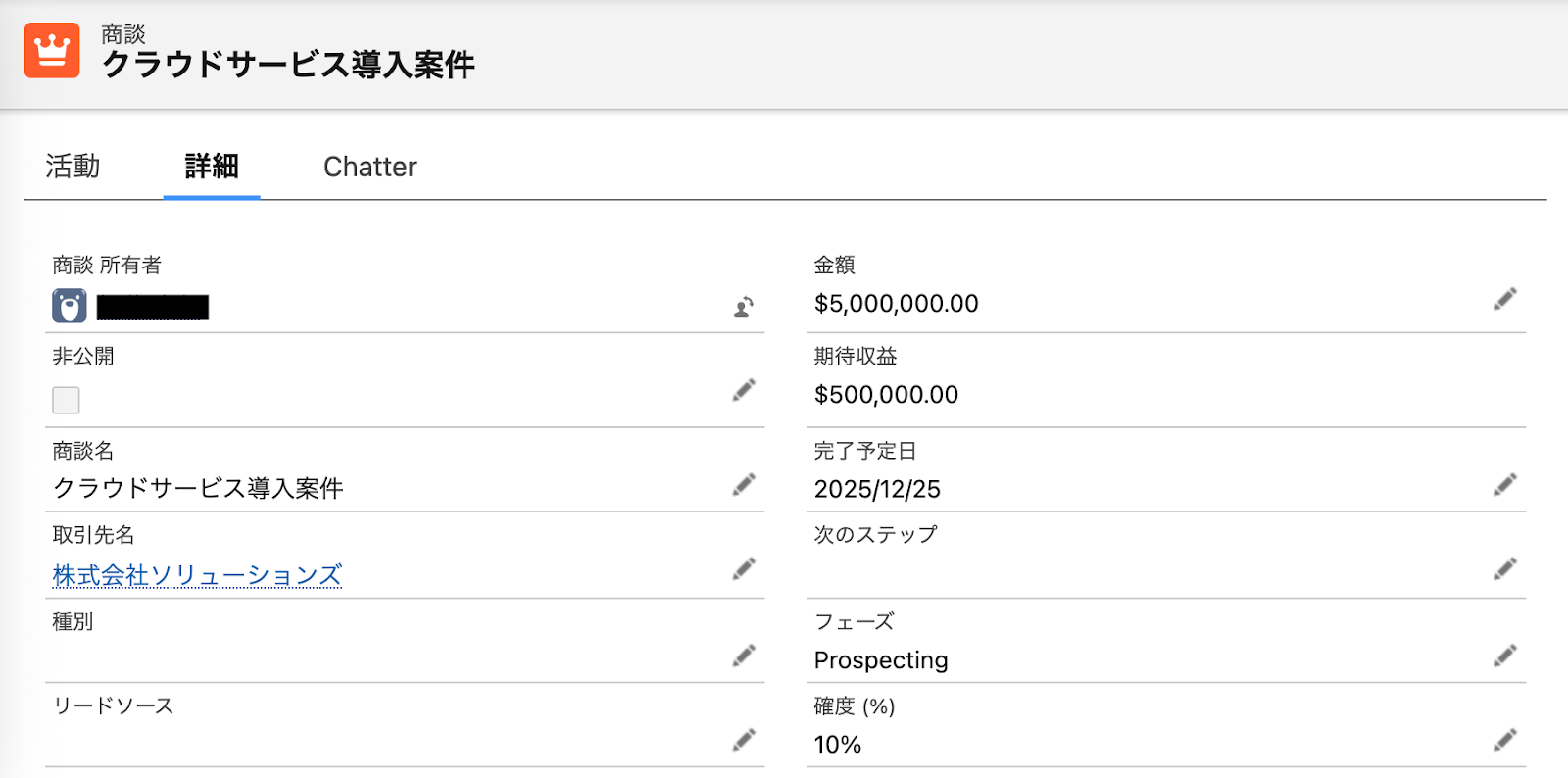This screenshot has width=1568, height=778.
Task: Edit the 金額 field pencil icon
Action: [1505, 299]
